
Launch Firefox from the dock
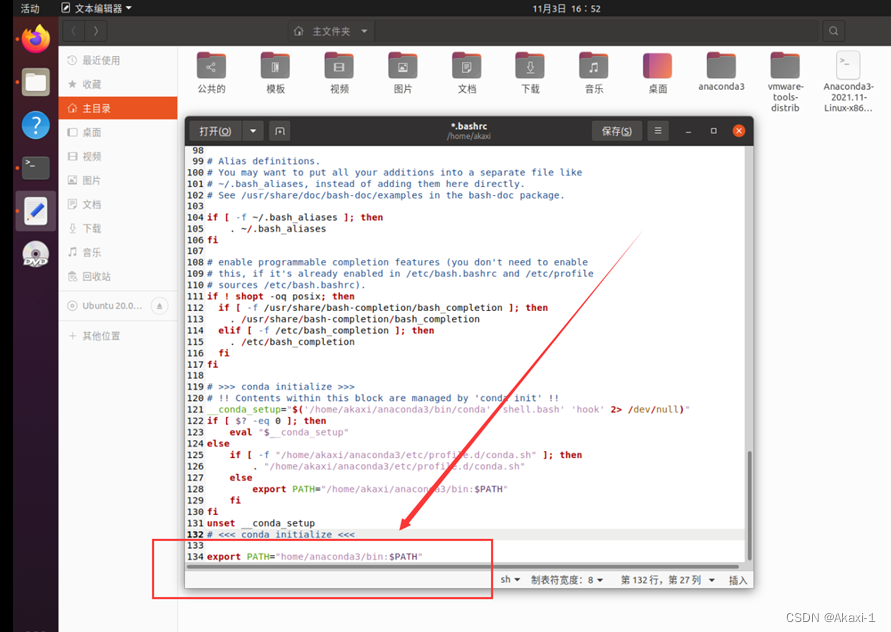pyautogui.click(x=36, y=39)
